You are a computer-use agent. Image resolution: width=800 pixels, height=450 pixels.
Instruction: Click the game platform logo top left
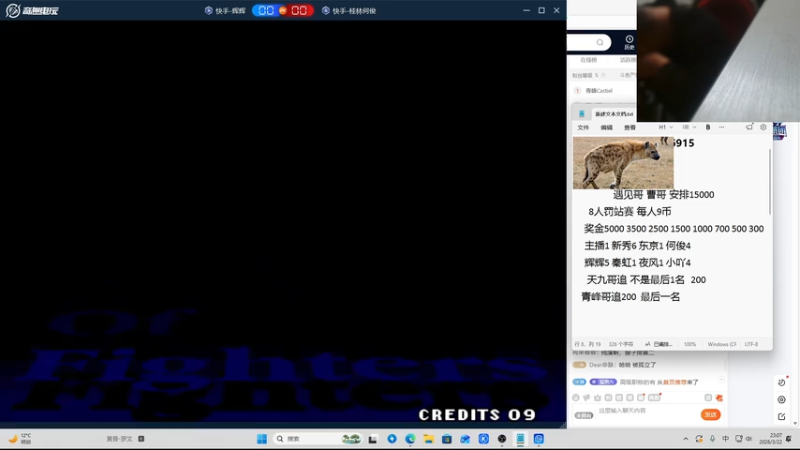coord(32,10)
